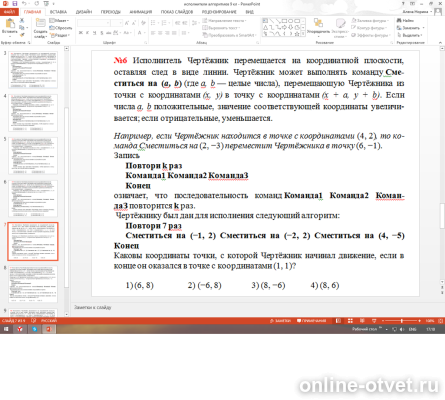Expand the shapes gallery with the More arrow
The width and height of the screenshot is (445, 400).
tap(303, 34)
